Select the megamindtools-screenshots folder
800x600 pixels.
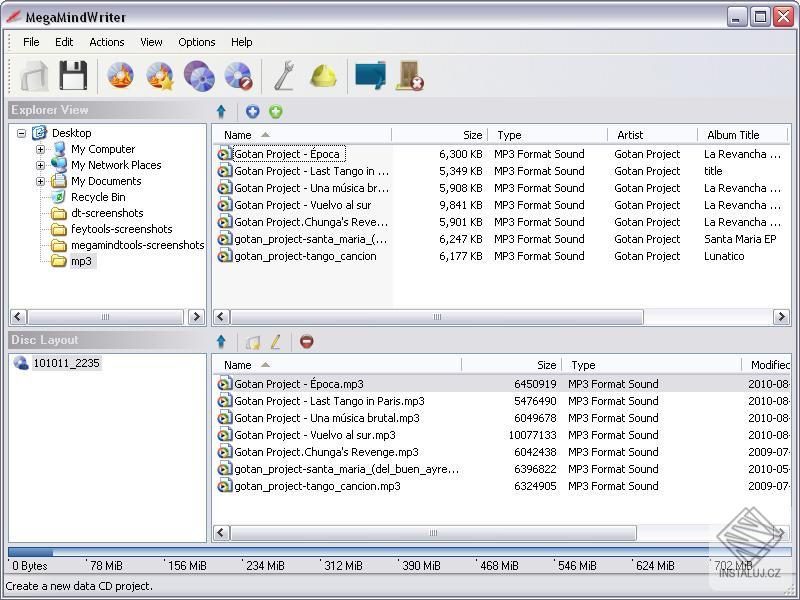point(137,245)
